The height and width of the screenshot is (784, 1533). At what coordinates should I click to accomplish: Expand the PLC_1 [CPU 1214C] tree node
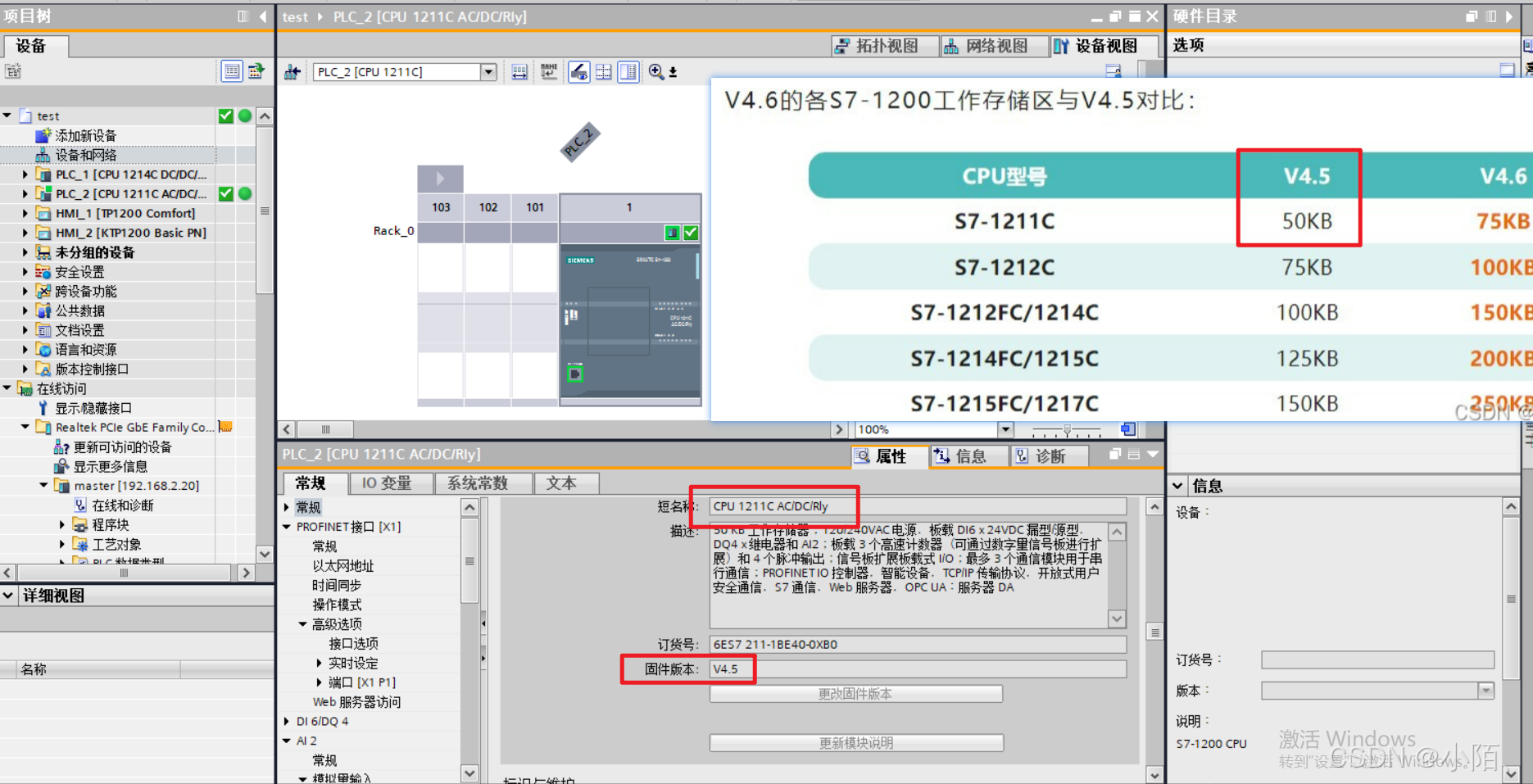(x=25, y=174)
